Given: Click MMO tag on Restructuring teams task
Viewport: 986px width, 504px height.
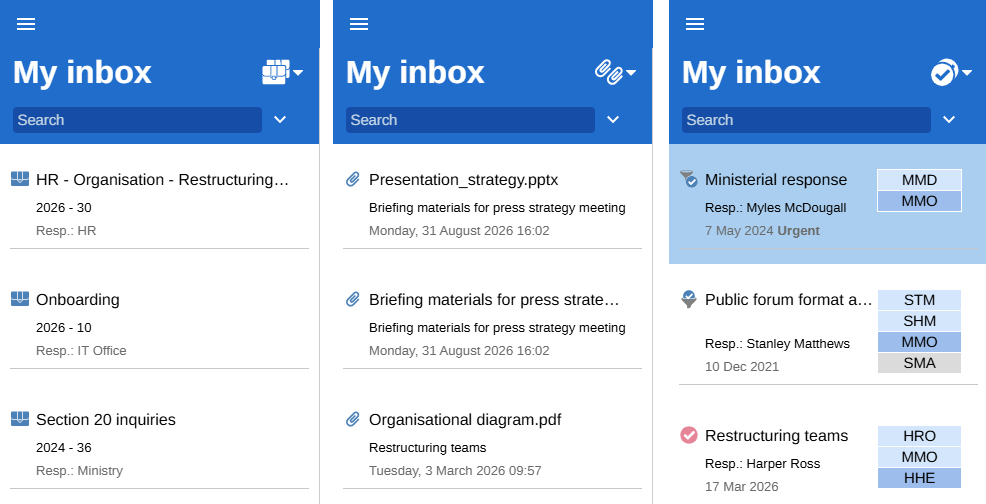Looking at the screenshot, I should (x=919, y=457).
